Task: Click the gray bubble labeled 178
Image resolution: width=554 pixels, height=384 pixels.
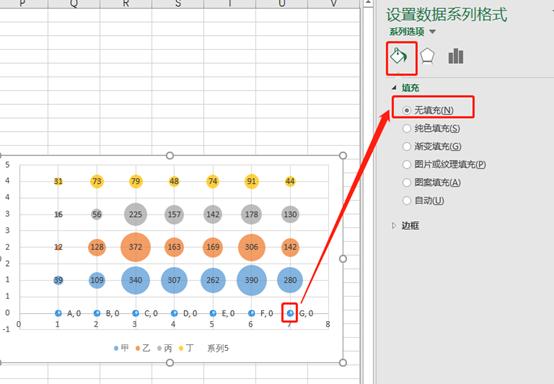Action: pos(251,214)
